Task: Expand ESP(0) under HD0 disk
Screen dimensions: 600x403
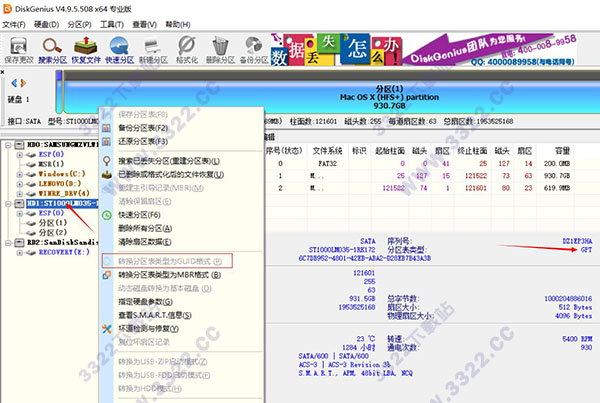Action: click(20, 155)
